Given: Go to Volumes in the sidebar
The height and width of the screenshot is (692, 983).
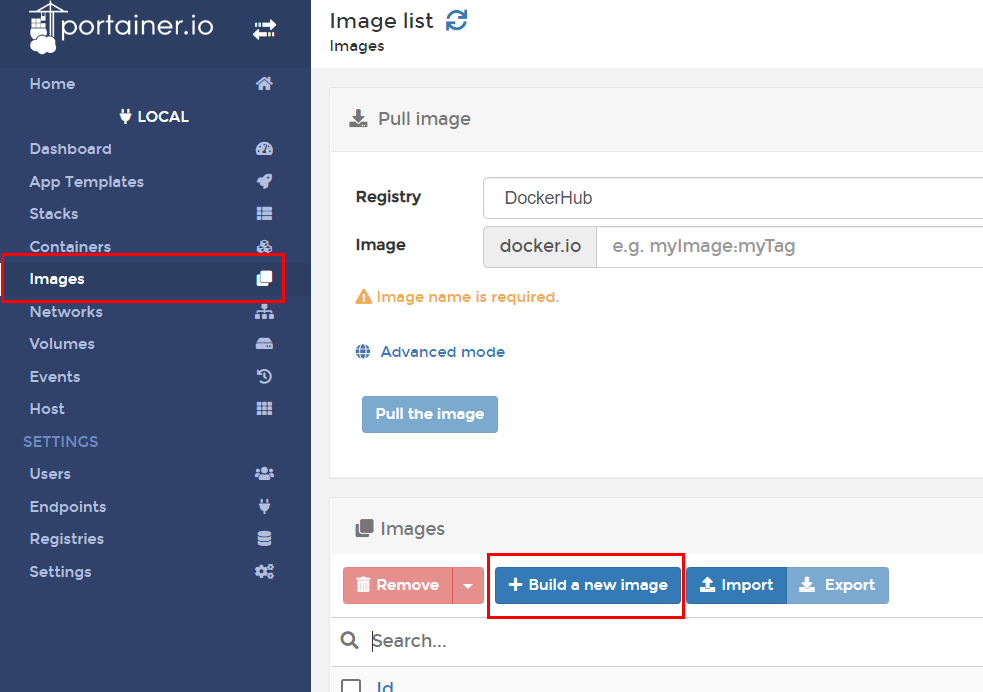Looking at the screenshot, I should pyautogui.click(x=62, y=344).
